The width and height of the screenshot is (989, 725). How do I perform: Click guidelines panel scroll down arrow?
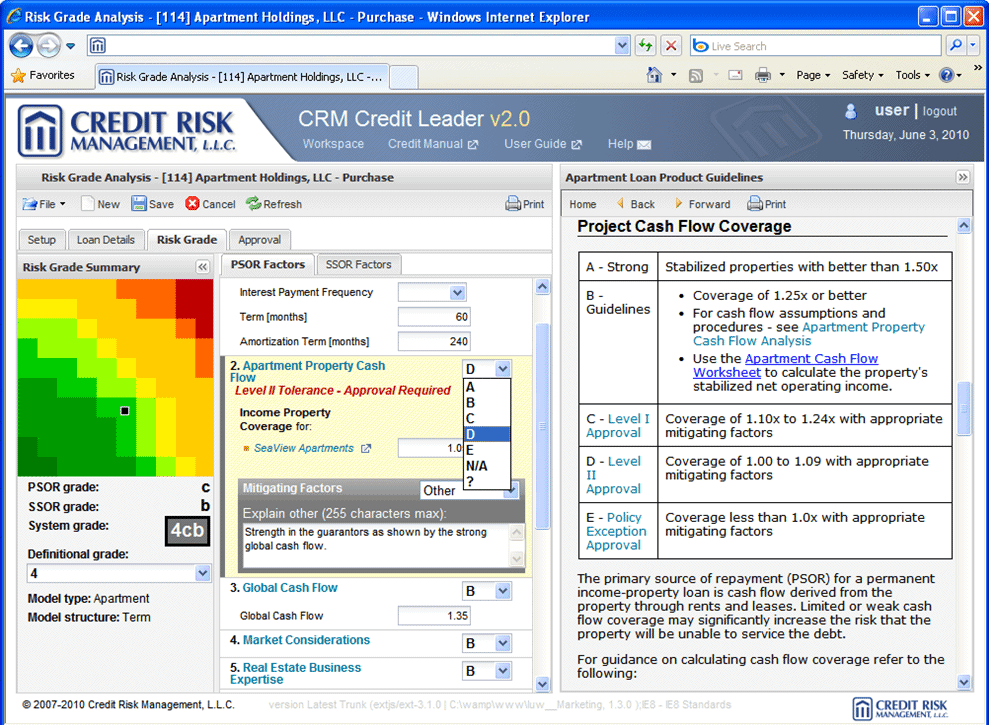[963, 681]
